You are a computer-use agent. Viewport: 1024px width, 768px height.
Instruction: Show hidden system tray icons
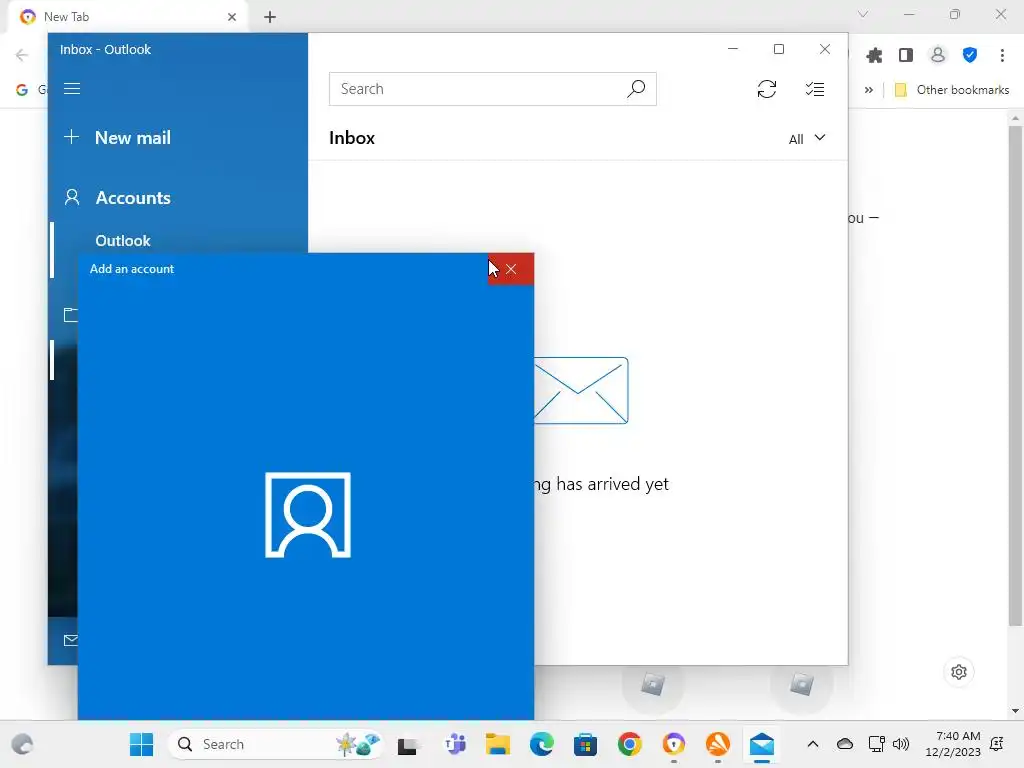(x=812, y=744)
